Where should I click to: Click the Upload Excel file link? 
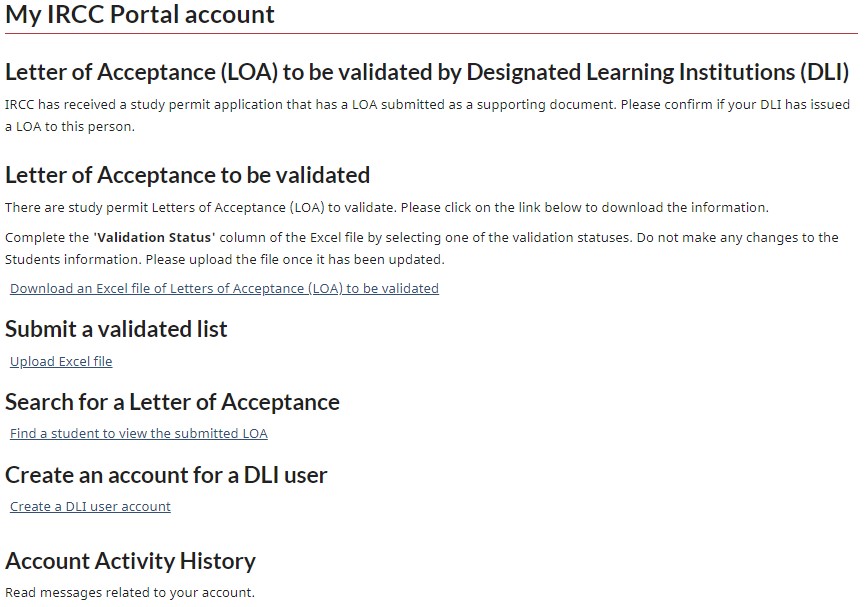[x=61, y=361]
